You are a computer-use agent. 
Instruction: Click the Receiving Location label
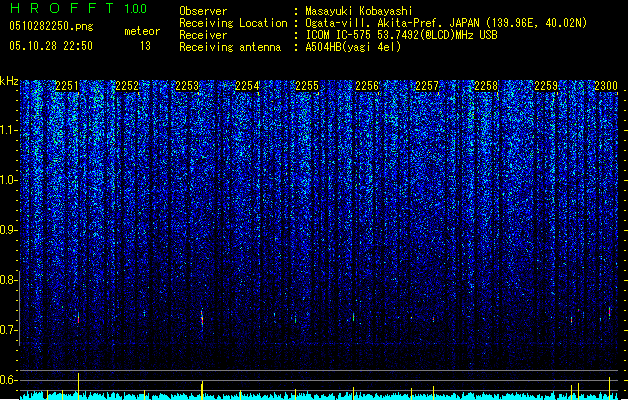pyautogui.click(x=233, y=23)
